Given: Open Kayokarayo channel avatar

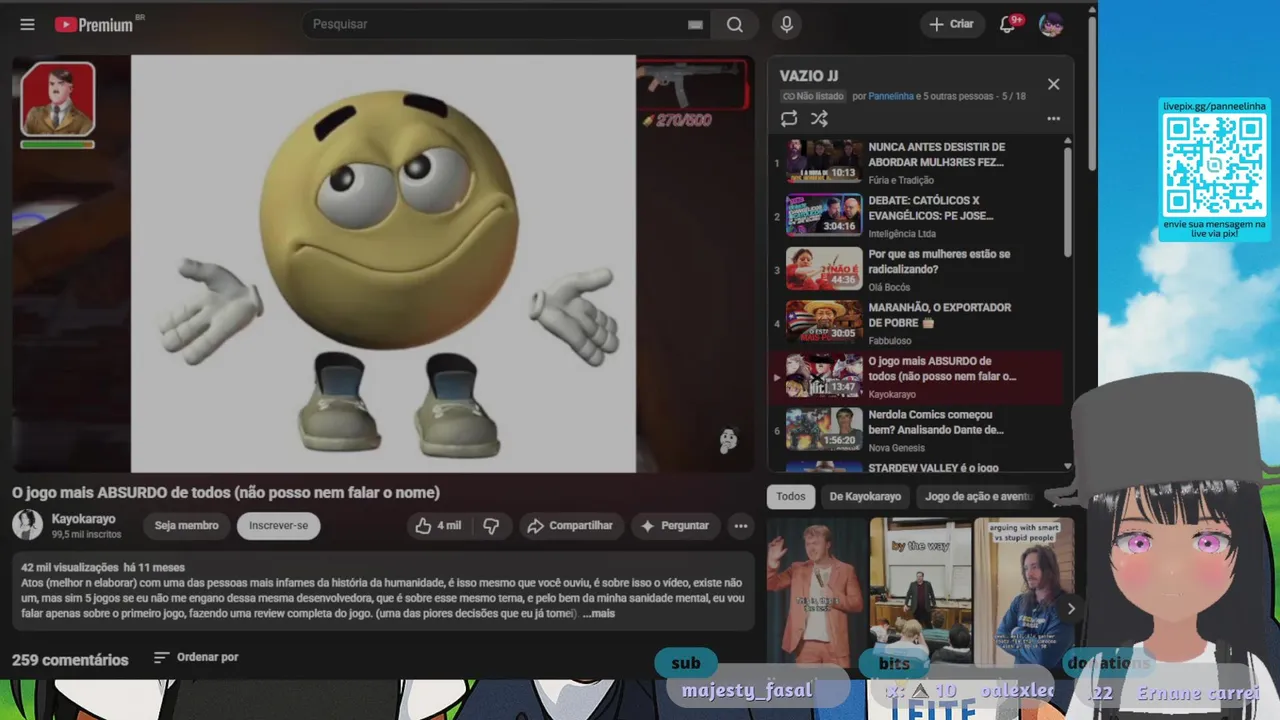Looking at the screenshot, I should [x=27, y=525].
